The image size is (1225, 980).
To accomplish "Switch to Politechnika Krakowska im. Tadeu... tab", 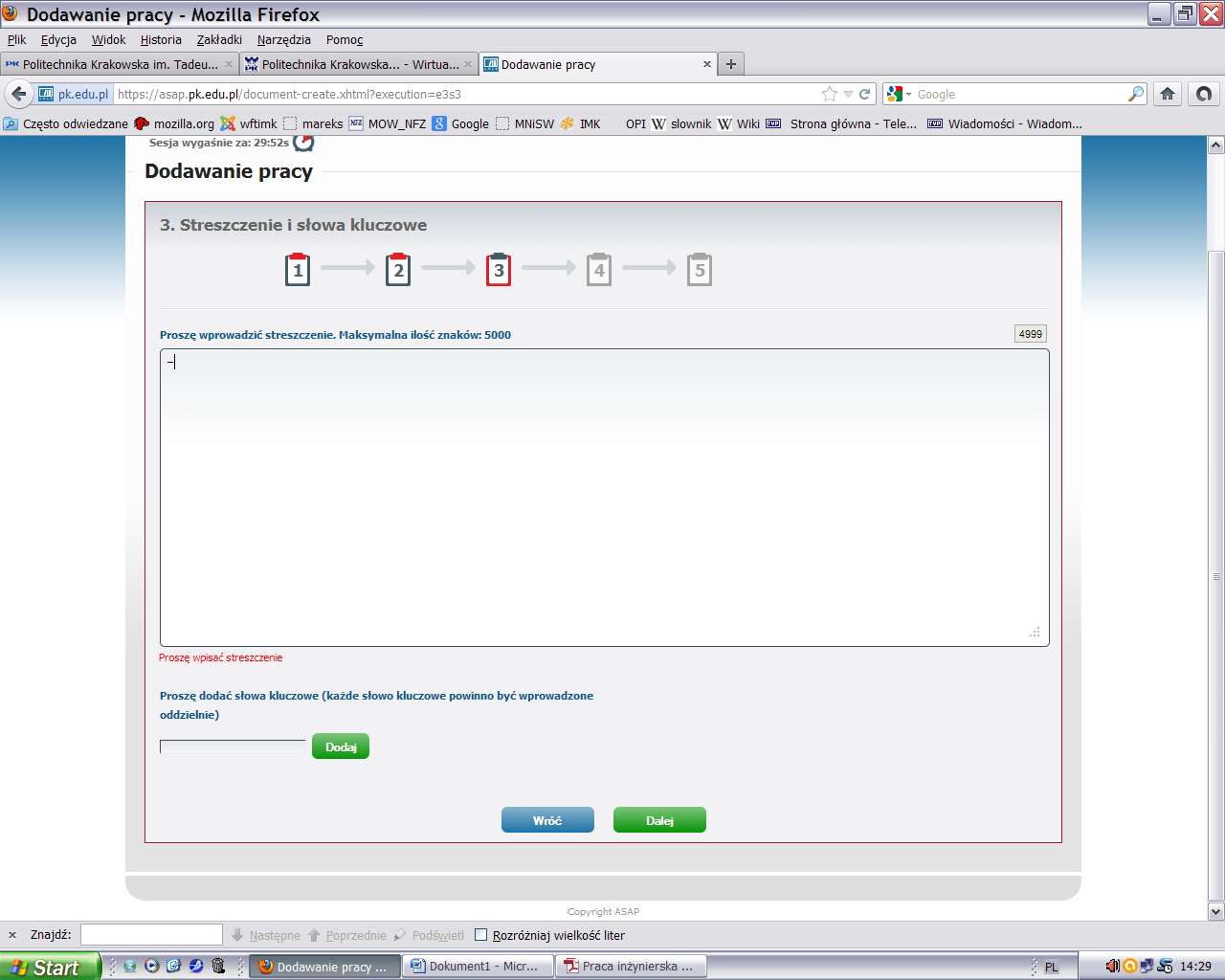I will click(120, 64).
